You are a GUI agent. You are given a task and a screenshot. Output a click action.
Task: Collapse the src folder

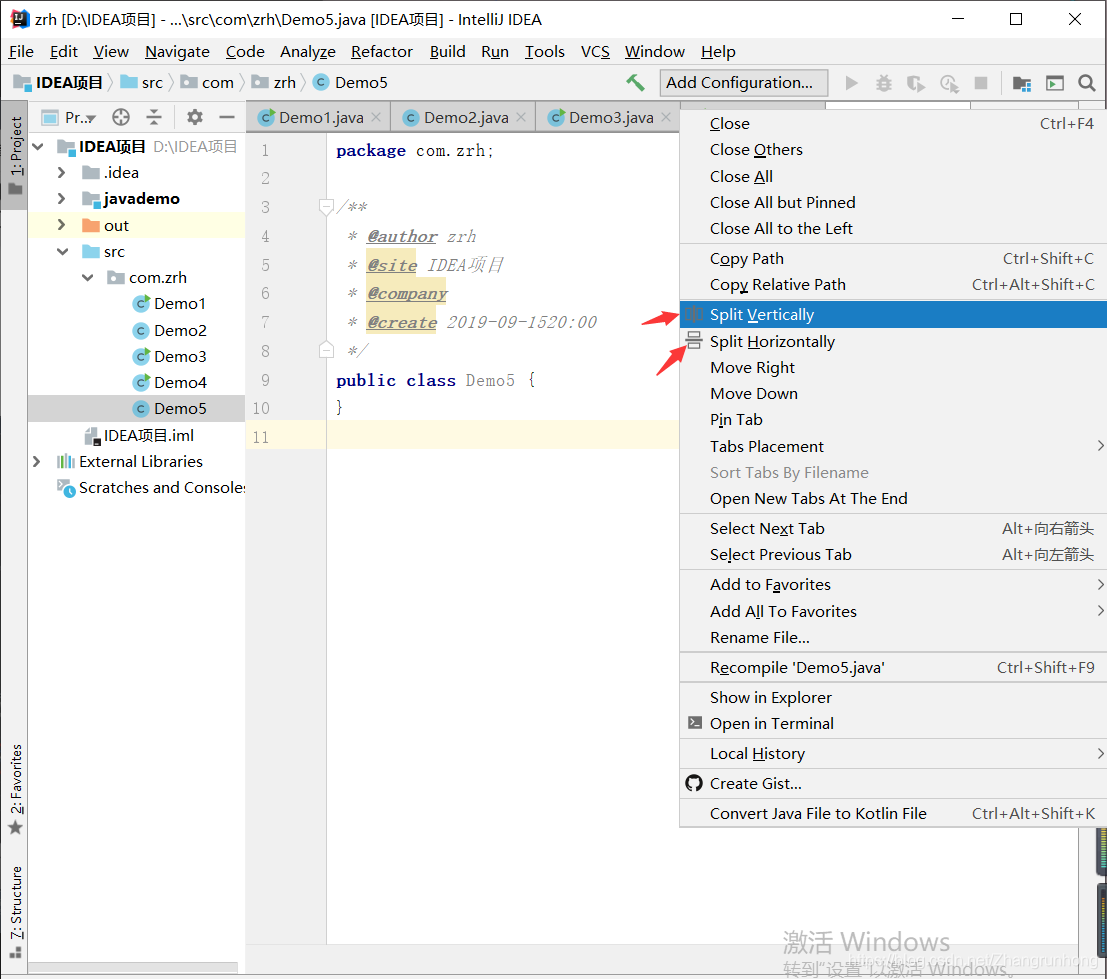[x=63, y=251]
